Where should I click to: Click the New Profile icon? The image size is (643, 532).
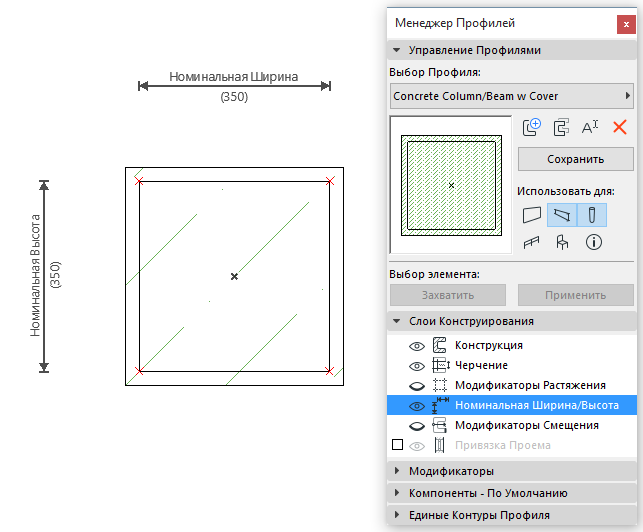click(x=532, y=127)
